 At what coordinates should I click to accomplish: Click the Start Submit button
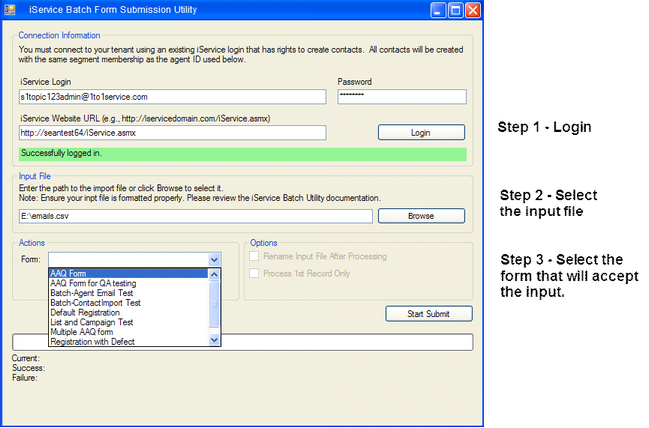429,314
